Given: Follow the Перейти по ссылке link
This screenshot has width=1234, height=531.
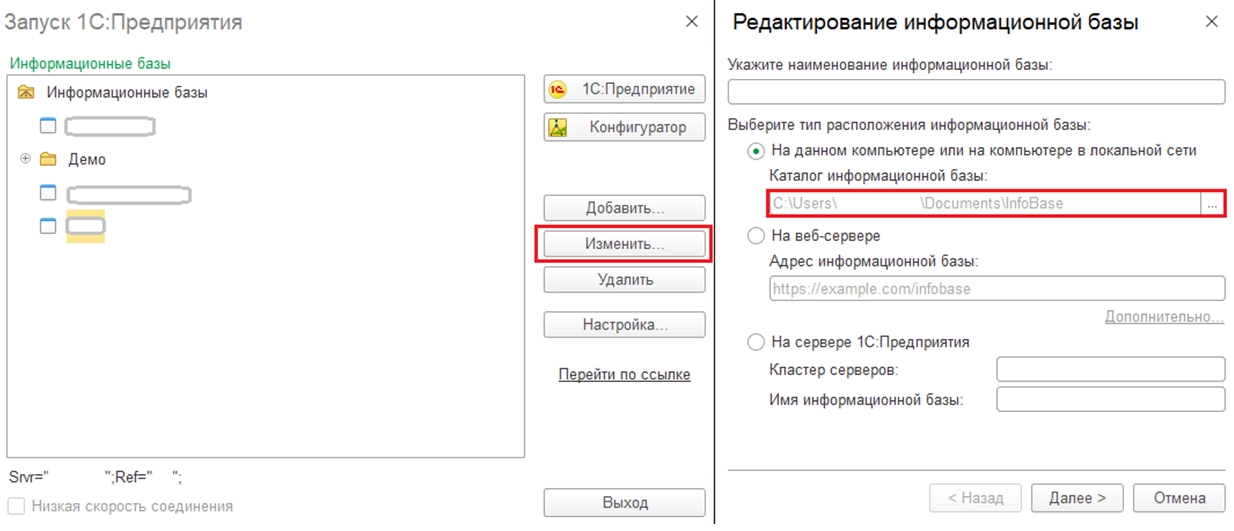Looking at the screenshot, I should [x=624, y=374].
